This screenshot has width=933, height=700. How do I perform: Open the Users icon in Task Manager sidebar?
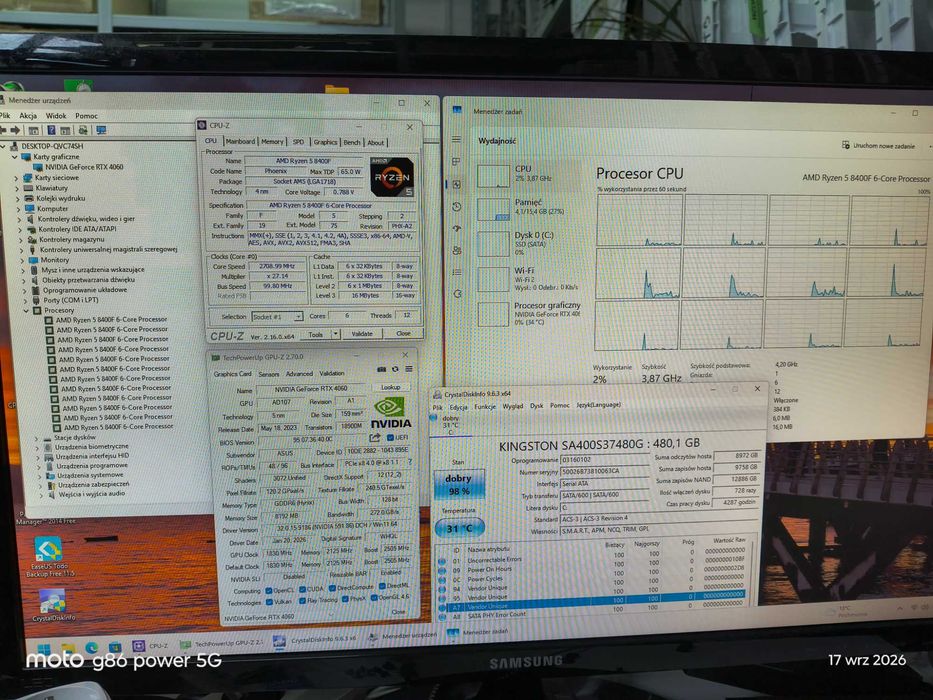coord(457,251)
